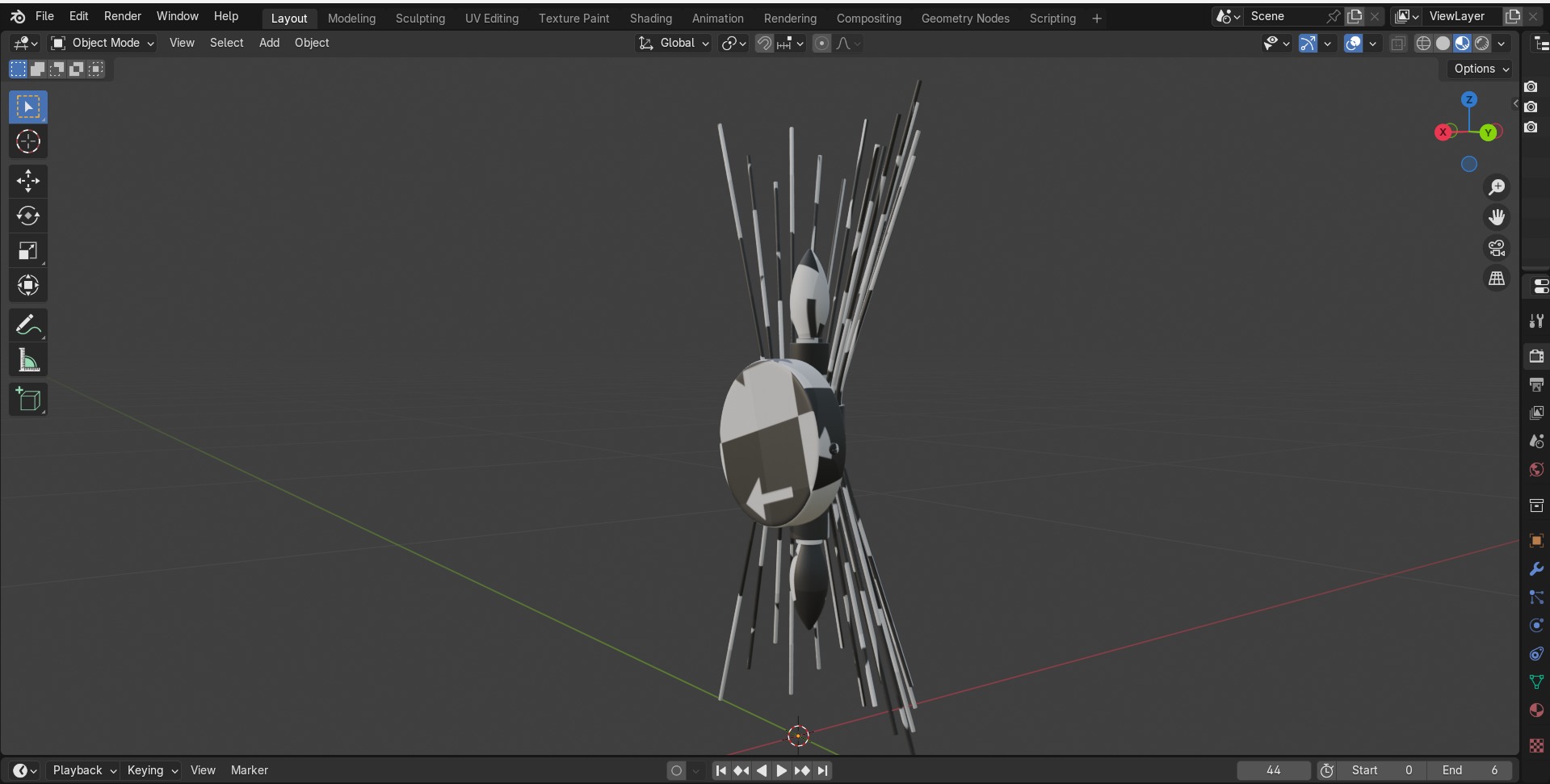
Task: Open the Render properties tab
Action: [1536, 356]
